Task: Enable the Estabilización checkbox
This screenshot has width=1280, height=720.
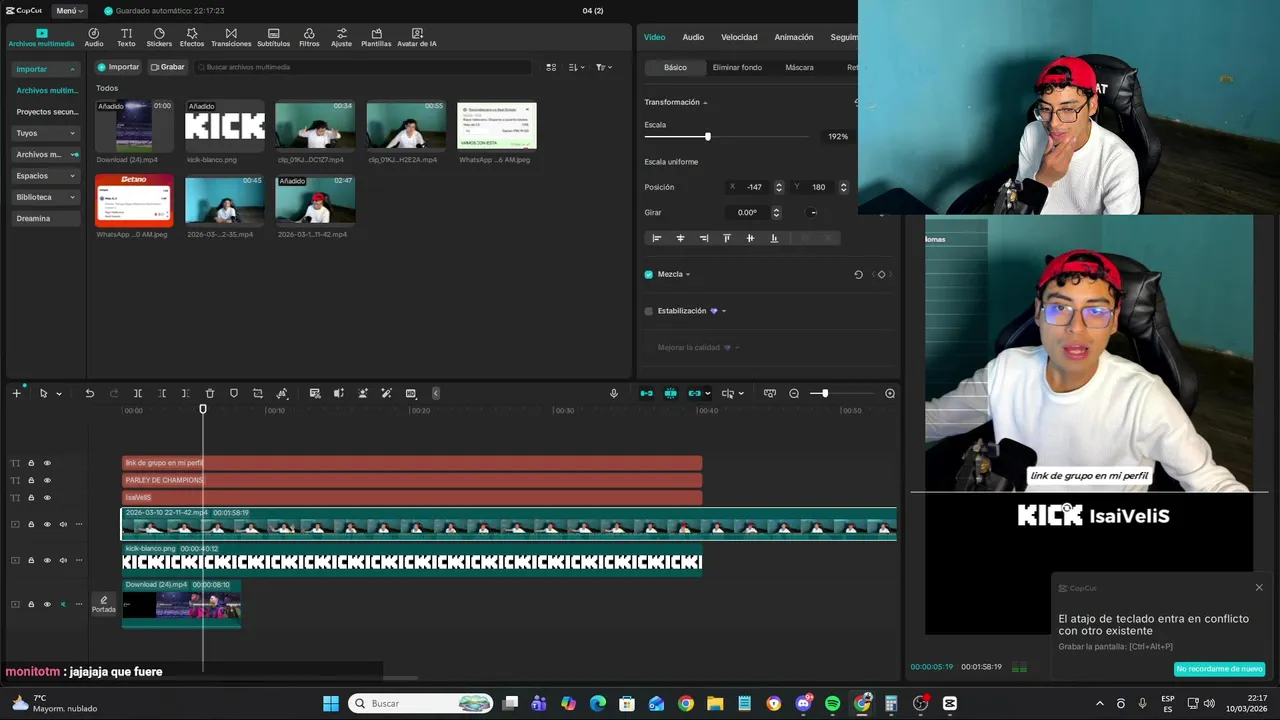Action: [x=649, y=311]
